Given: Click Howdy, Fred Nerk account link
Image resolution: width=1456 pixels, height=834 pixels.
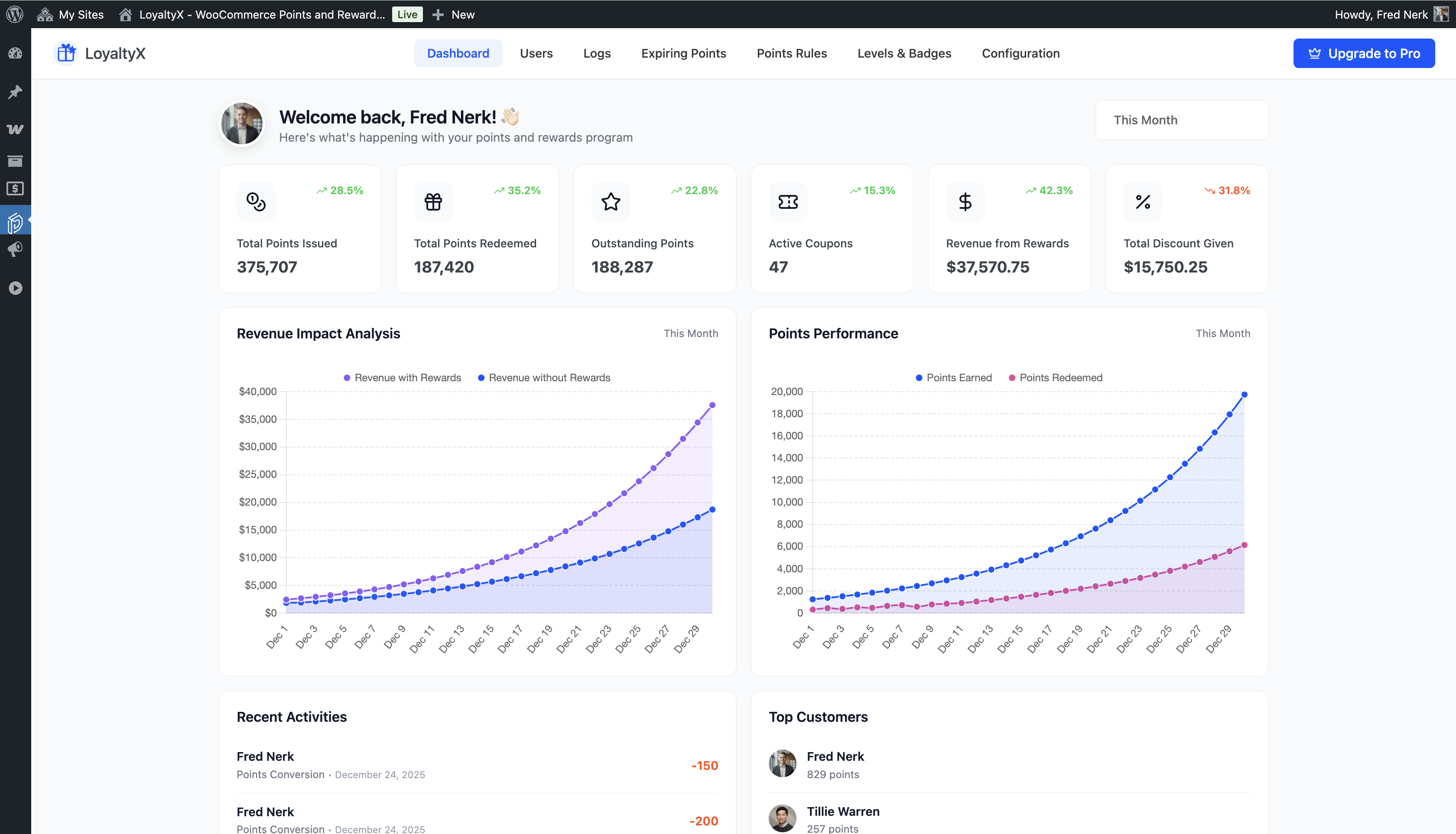Looking at the screenshot, I should pyautogui.click(x=1381, y=14).
